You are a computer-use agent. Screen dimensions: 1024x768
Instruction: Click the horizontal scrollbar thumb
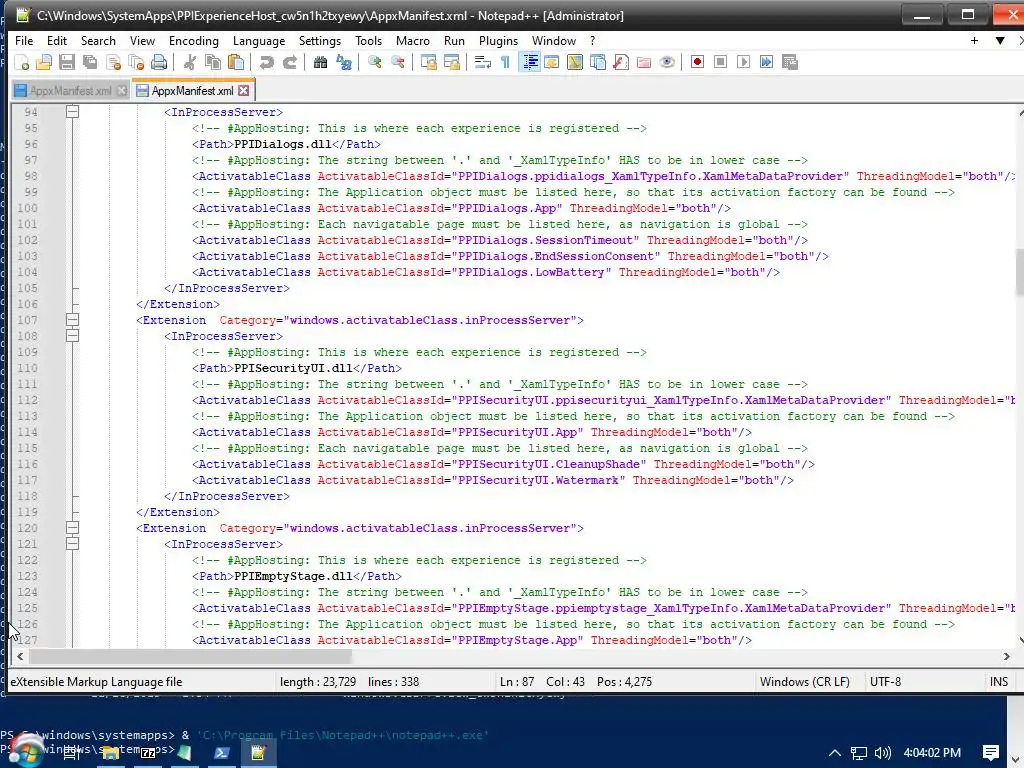pos(190,656)
